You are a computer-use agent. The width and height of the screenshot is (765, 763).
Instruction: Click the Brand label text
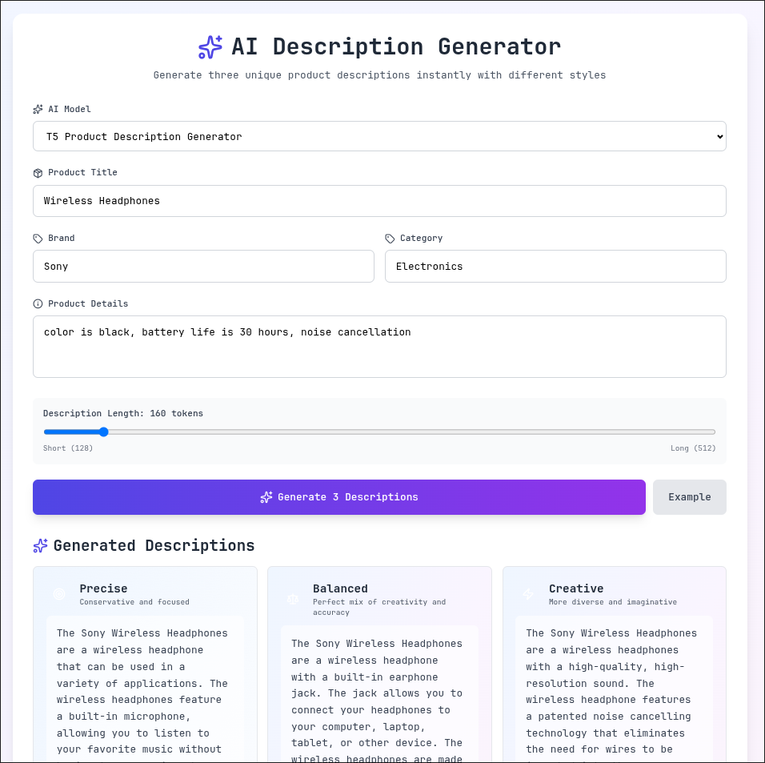tap(61, 239)
